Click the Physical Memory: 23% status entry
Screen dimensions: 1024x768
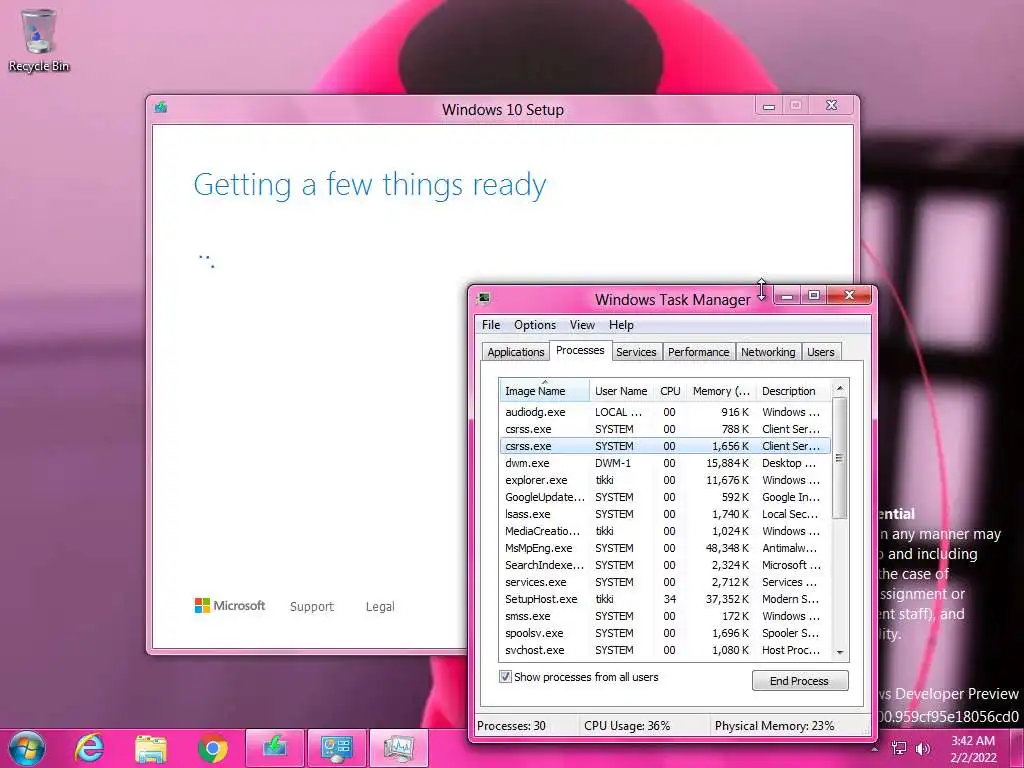click(x=775, y=726)
